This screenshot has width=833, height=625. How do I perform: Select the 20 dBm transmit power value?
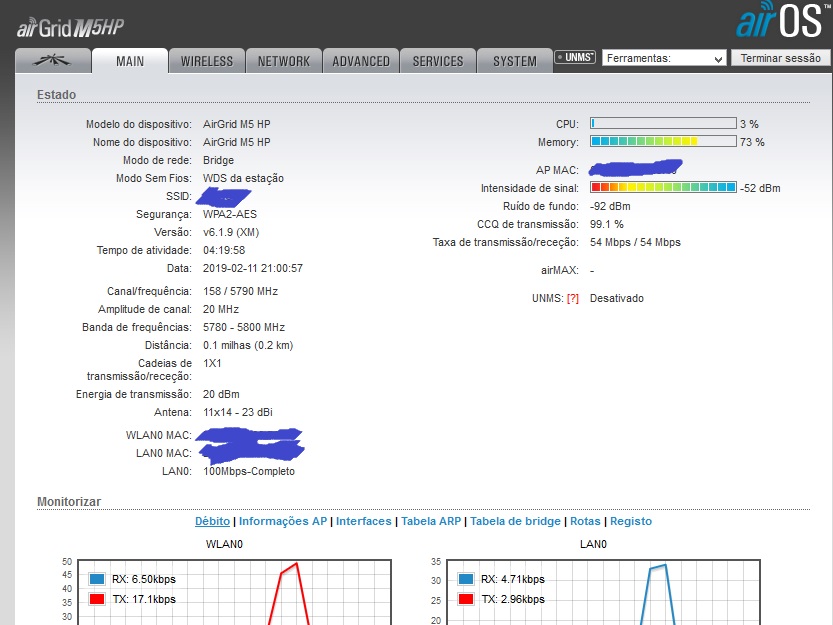[221, 394]
